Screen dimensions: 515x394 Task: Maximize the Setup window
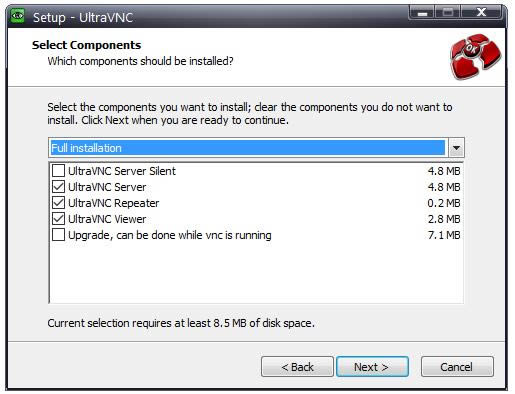[x=447, y=13]
